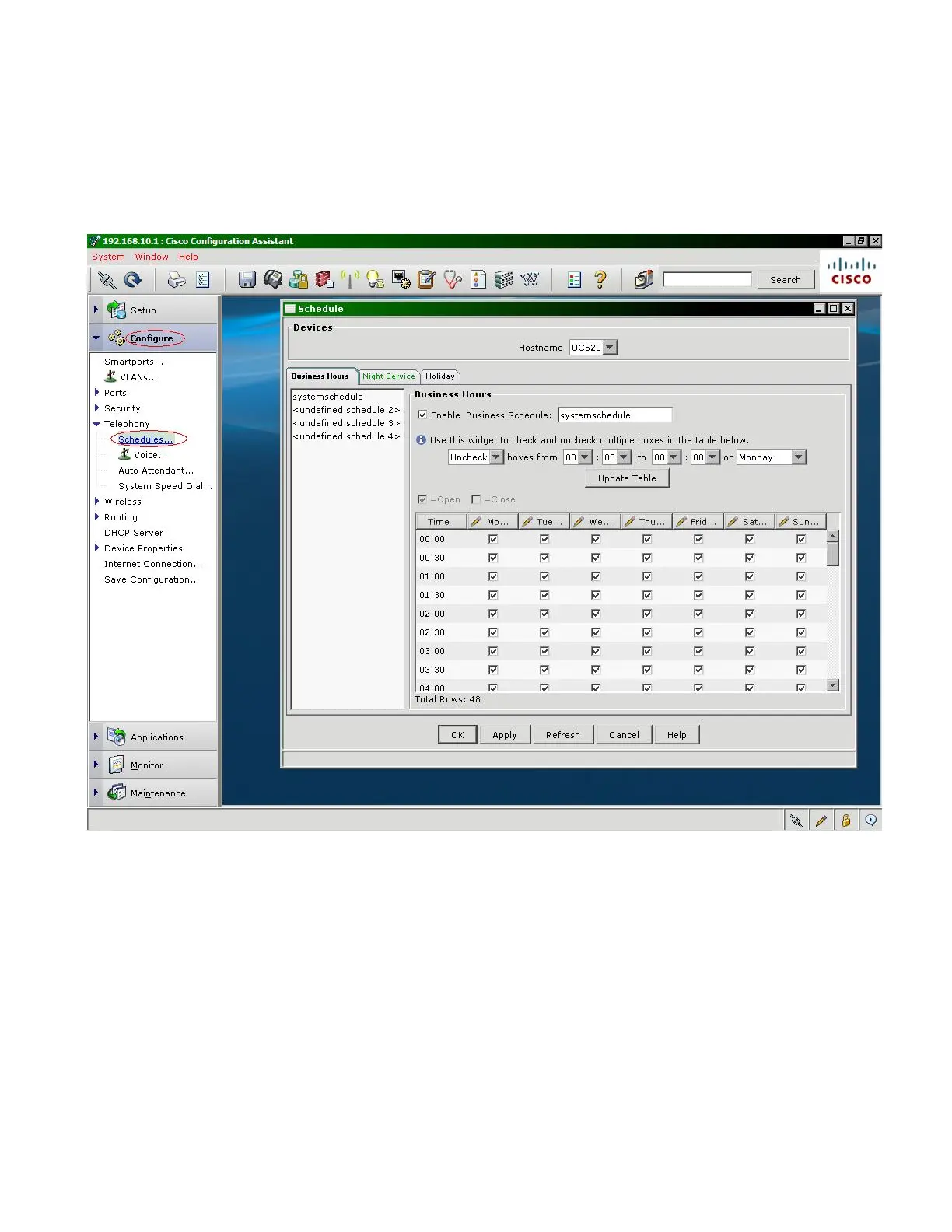Expand the Applications sidebar section
The height and width of the screenshot is (1232, 952).
tap(96, 737)
